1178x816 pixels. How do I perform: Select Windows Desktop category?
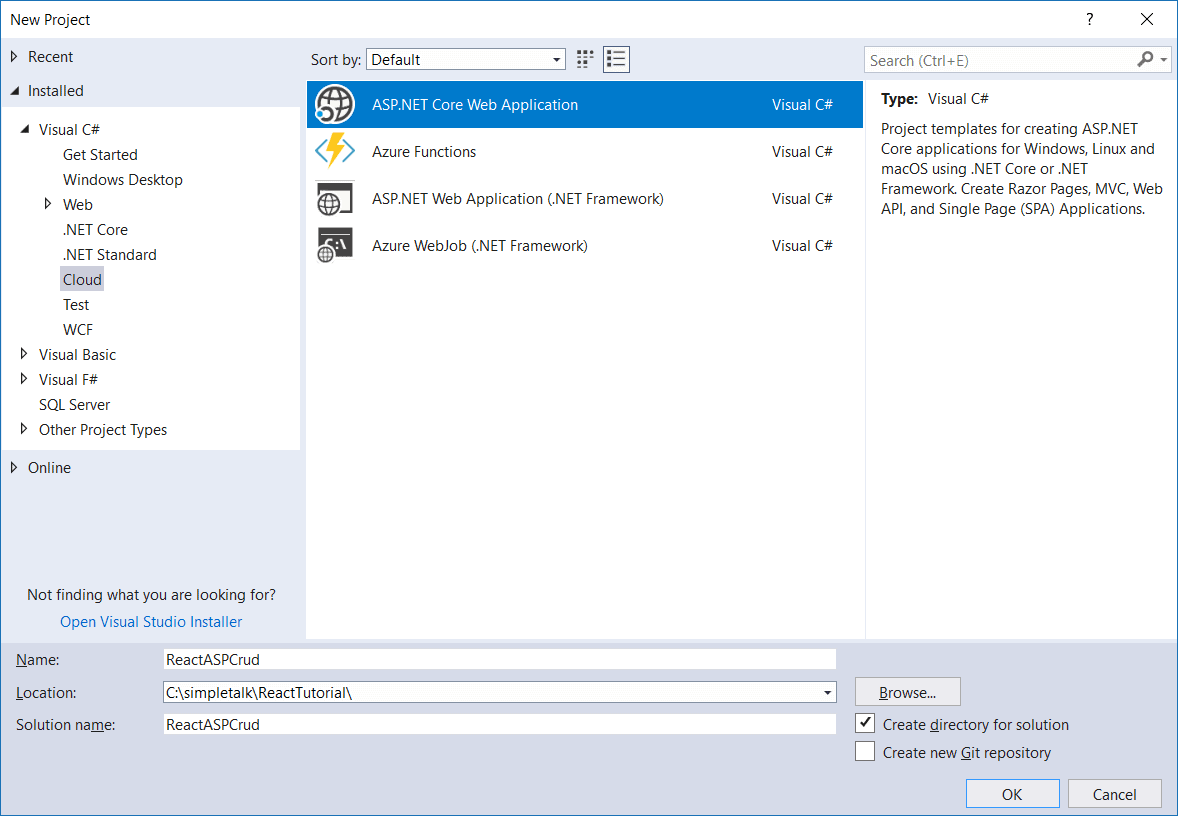[122, 180]
